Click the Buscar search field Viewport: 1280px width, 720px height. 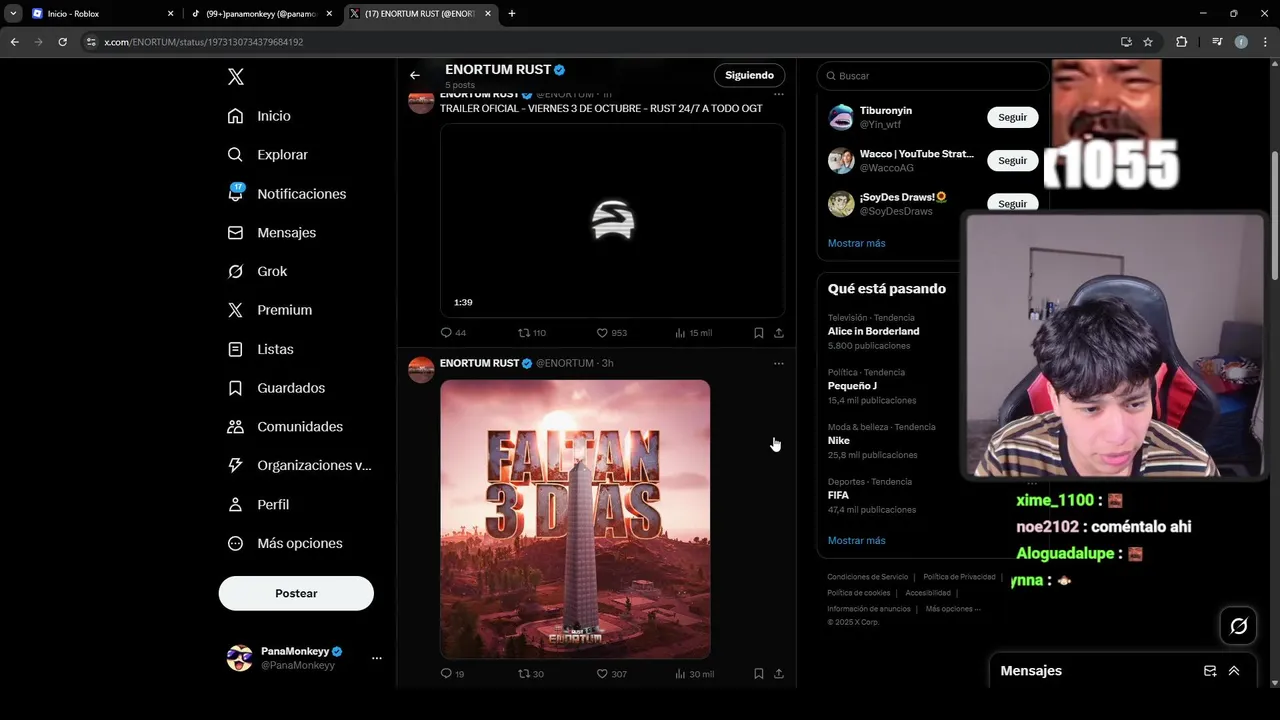point(932,76)
